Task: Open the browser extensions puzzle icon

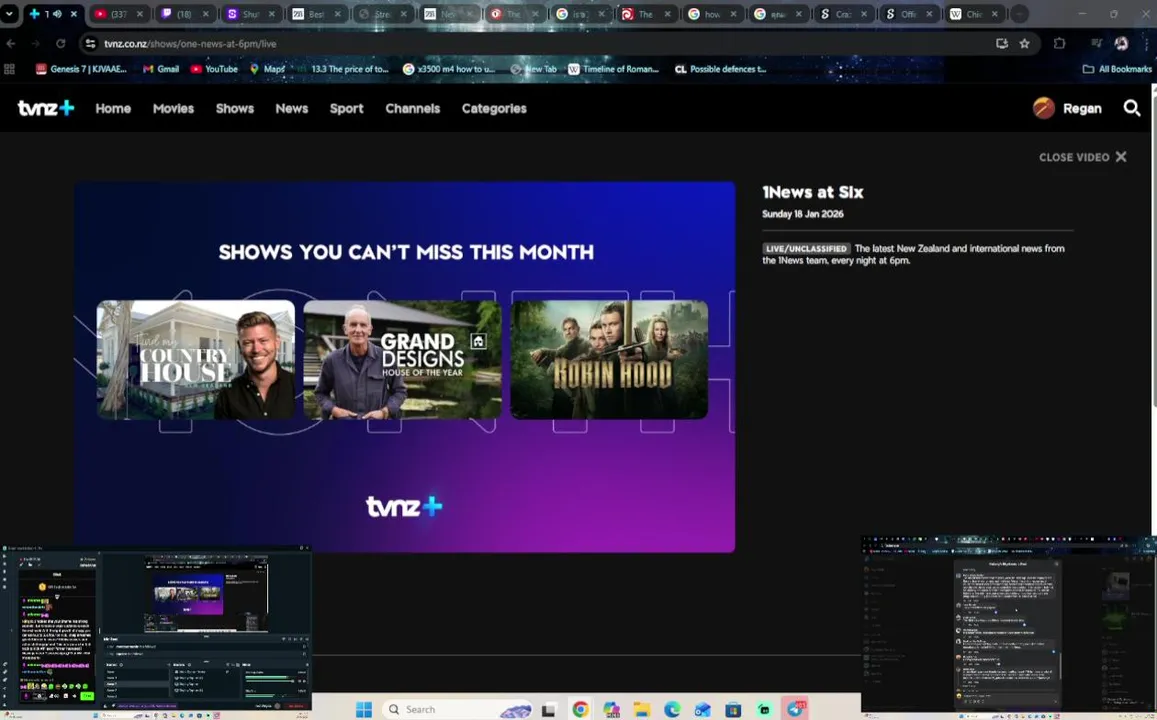Action: (x=1060, y=44)
